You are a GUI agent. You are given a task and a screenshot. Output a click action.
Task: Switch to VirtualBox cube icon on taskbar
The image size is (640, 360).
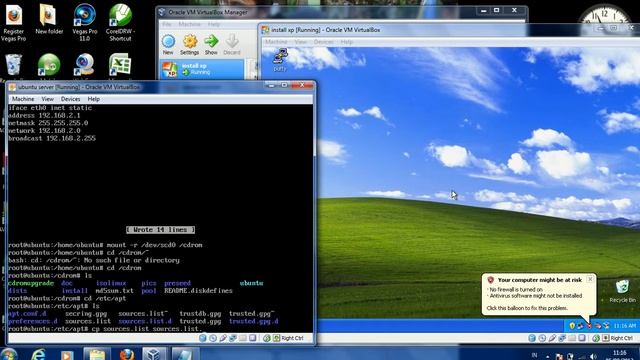point(154,354)
